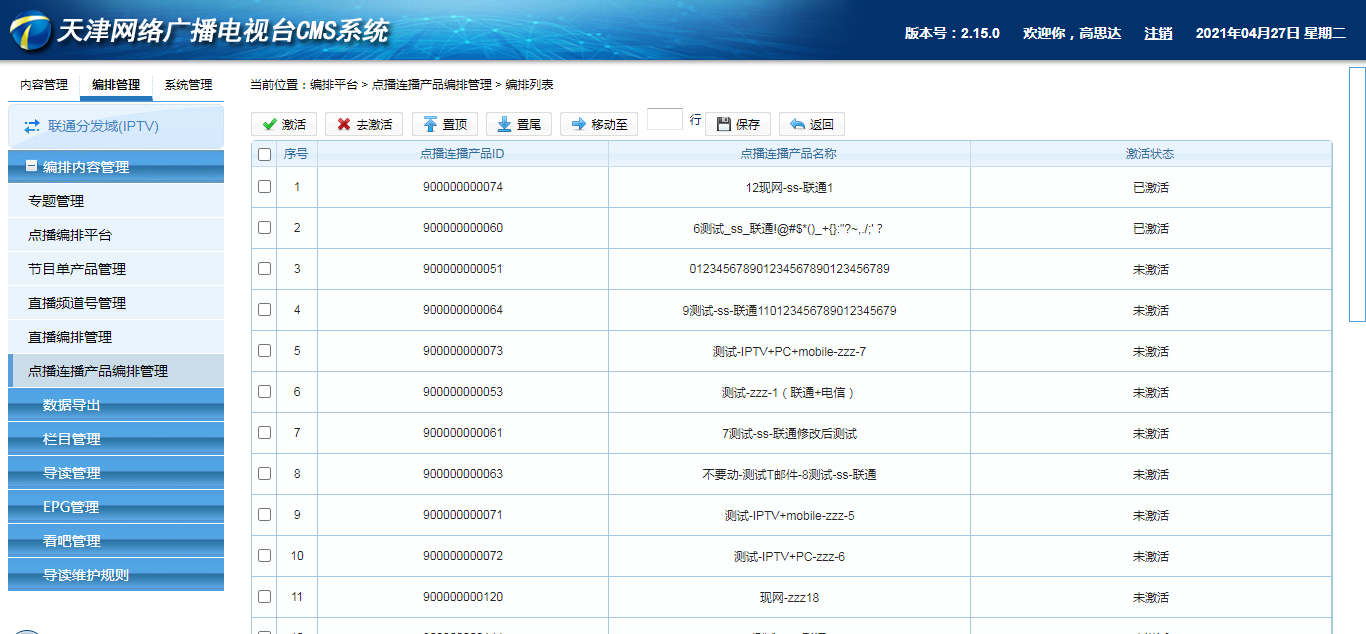
Task: Open 专题管理 in the sidebar
Action: (116, 201)
